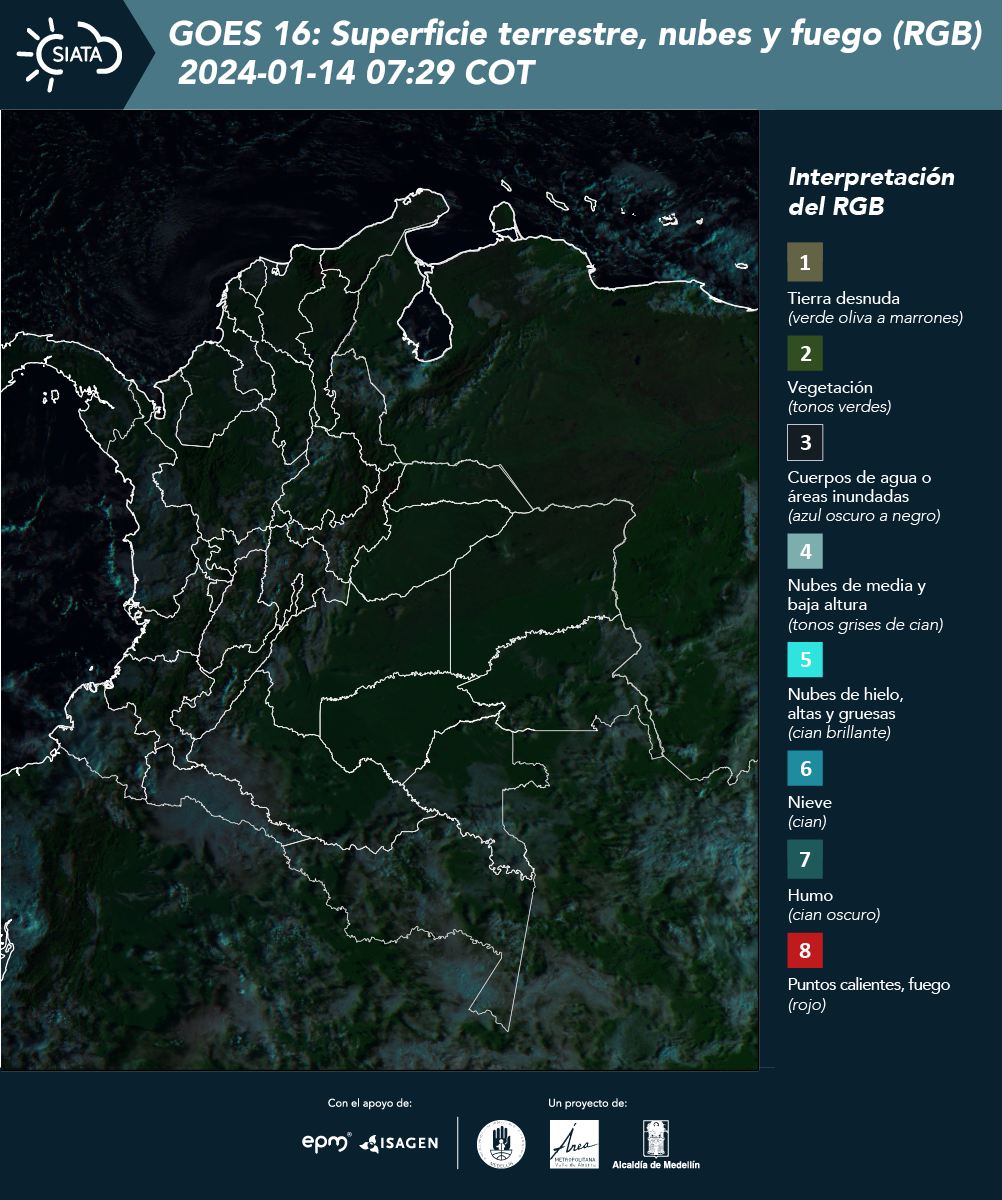Click legend swatch 1 for Tierra desnuda
This screenshot has height=1200, width=1002.
[805, 261]
